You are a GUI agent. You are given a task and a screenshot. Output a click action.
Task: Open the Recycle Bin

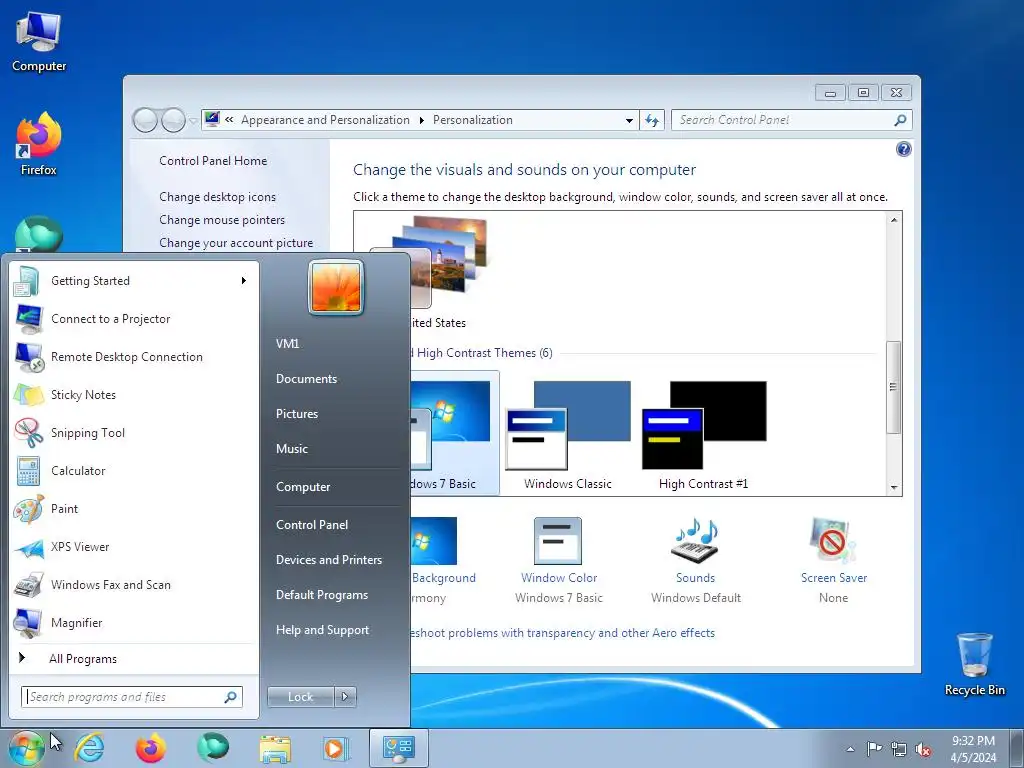(x=974, y=664)
